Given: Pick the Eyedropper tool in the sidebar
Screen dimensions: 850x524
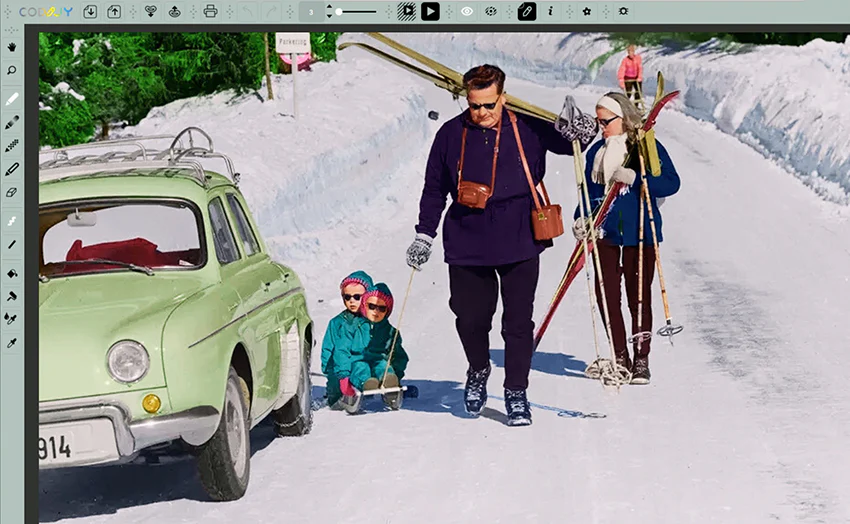Looking at the screenshot, I should [11, 343].
